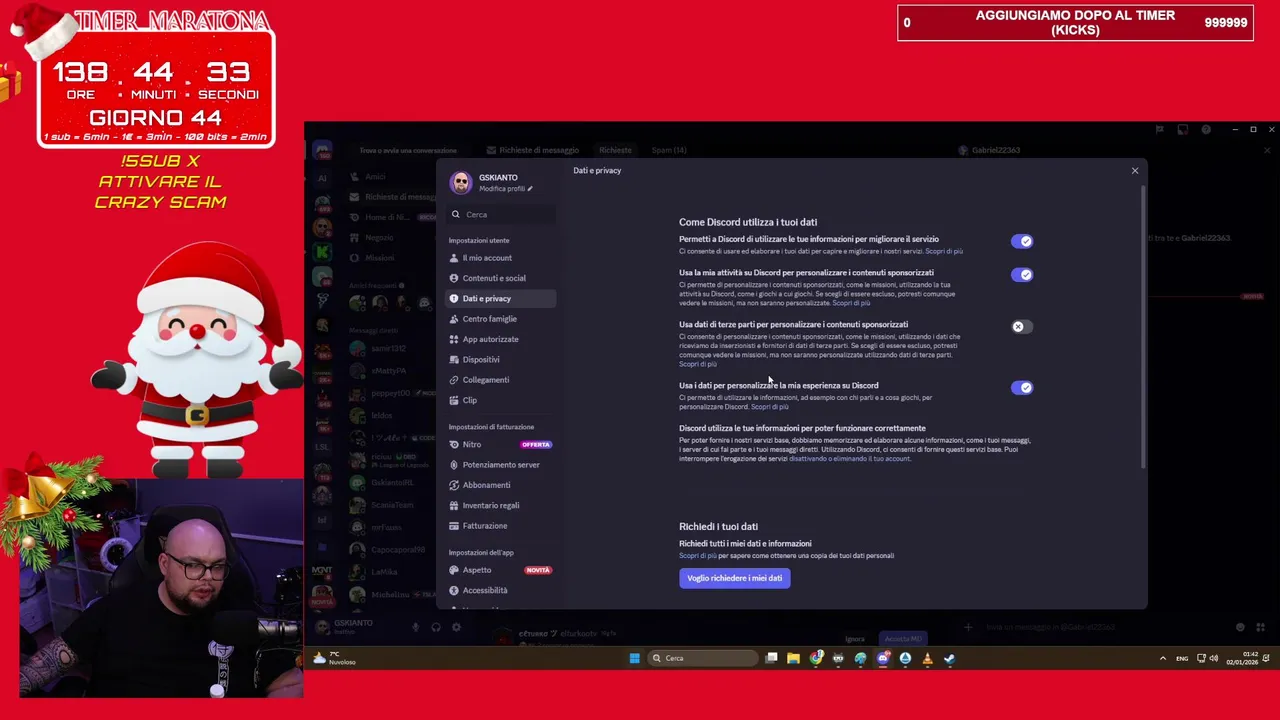Open volume control in system tray

1213,658
